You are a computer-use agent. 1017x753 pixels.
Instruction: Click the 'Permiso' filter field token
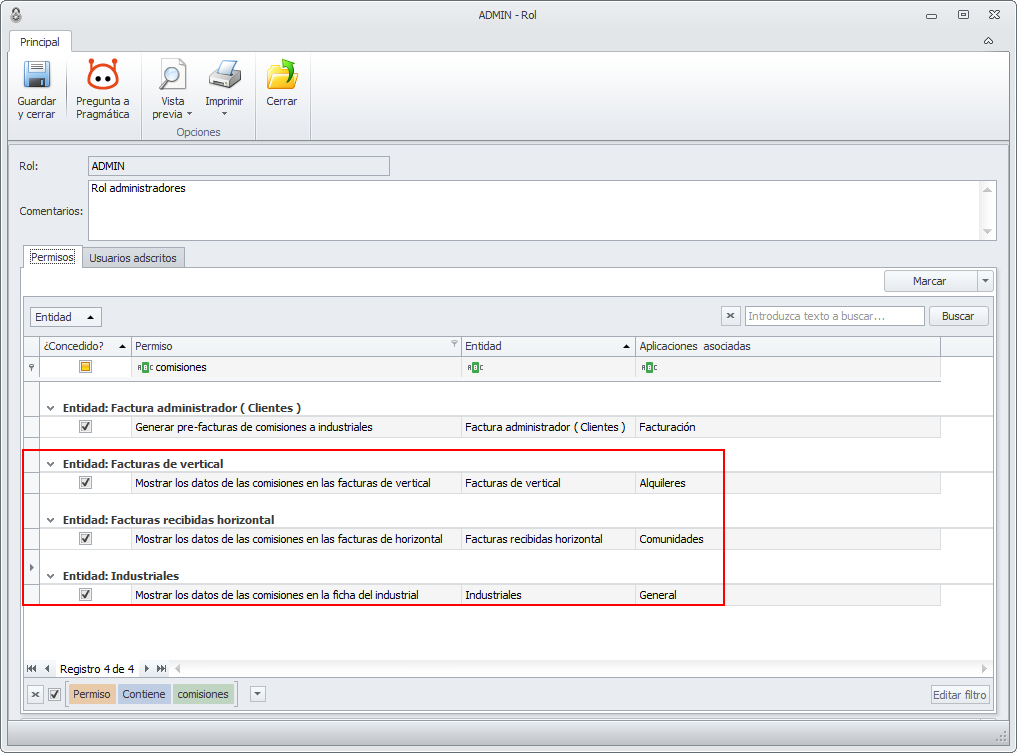[x=91, y=694]
